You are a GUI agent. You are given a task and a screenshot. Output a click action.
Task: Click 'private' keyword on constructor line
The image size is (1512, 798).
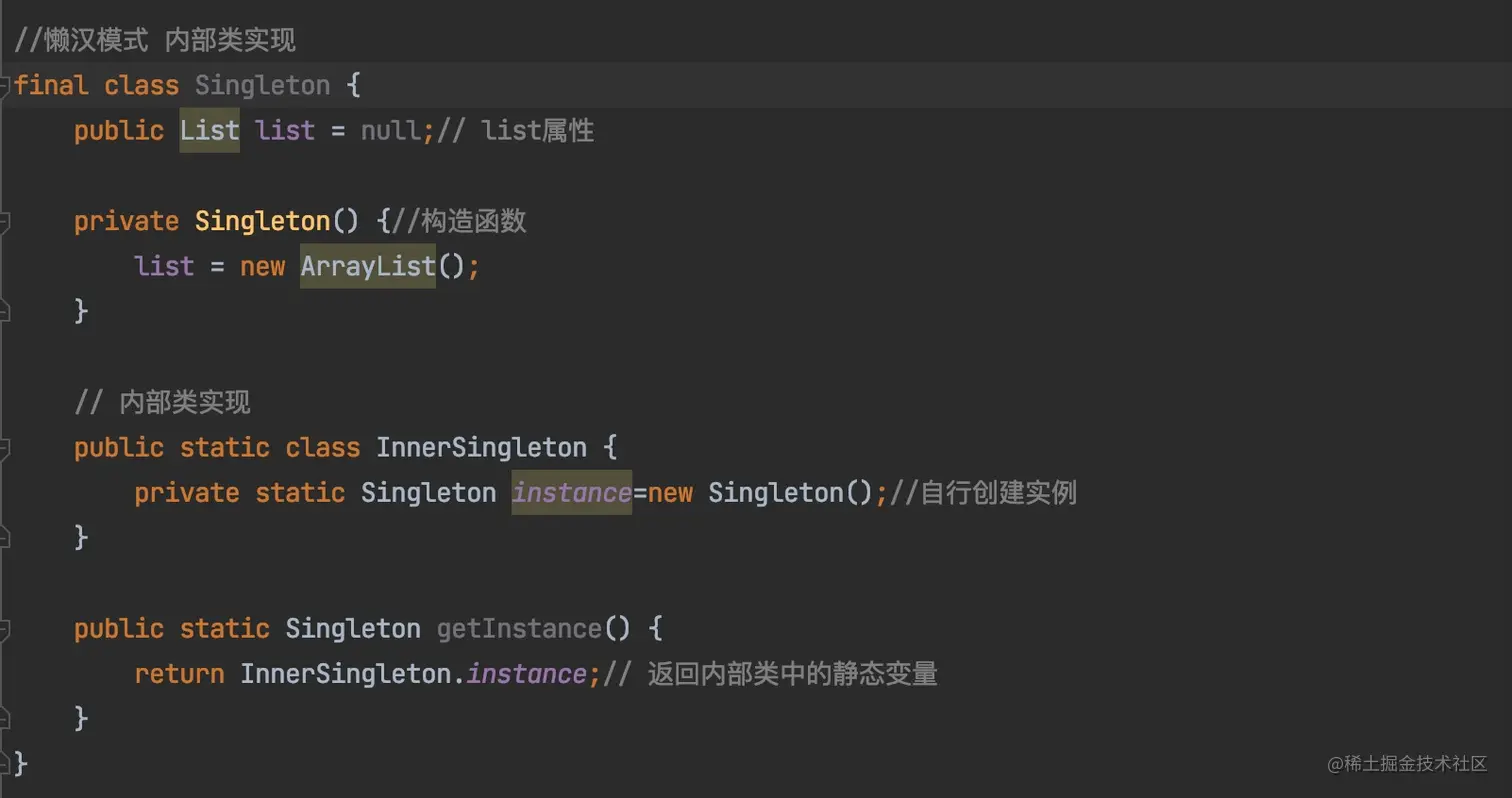127,221
